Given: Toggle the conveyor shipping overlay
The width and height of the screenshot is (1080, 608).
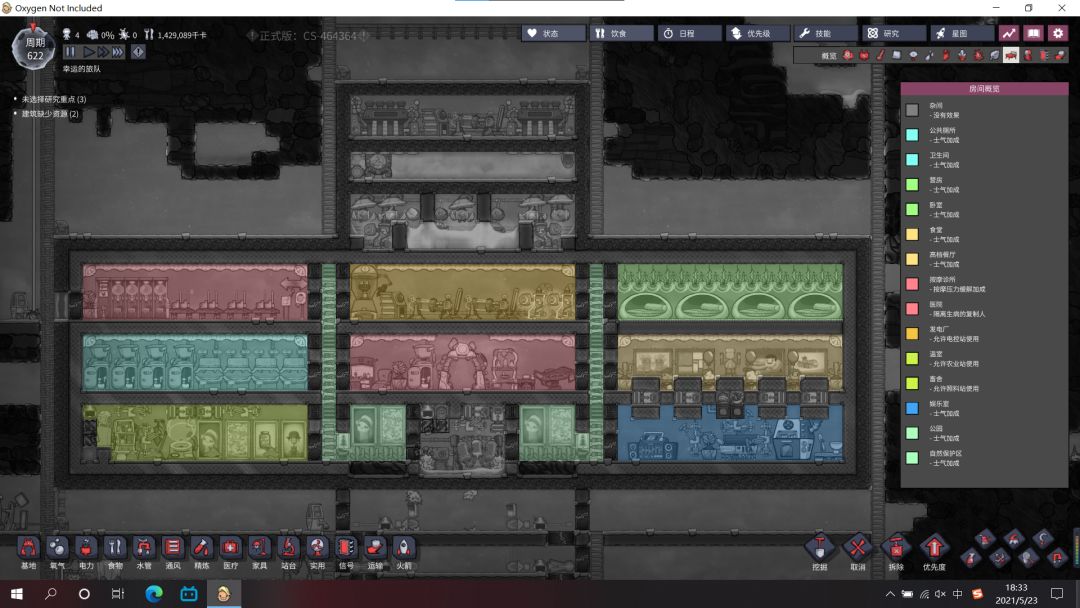Looking at the screenshot, I should 1060,55.
